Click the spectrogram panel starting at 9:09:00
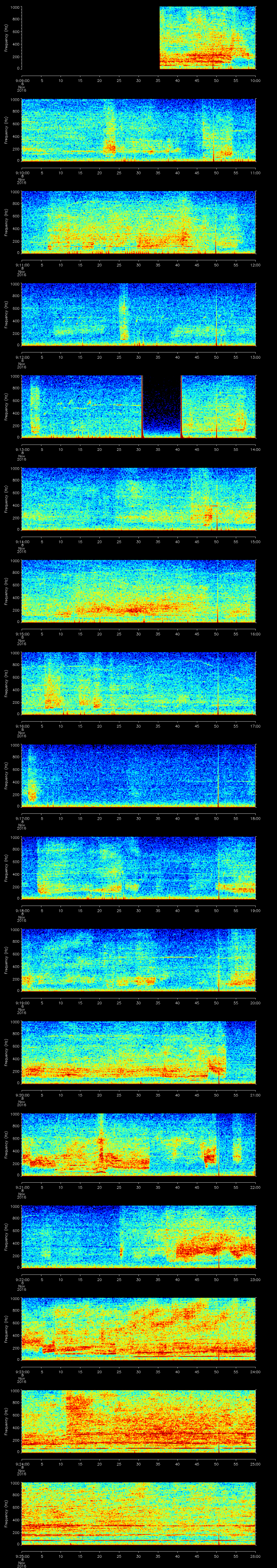 [x=139, y=38]
